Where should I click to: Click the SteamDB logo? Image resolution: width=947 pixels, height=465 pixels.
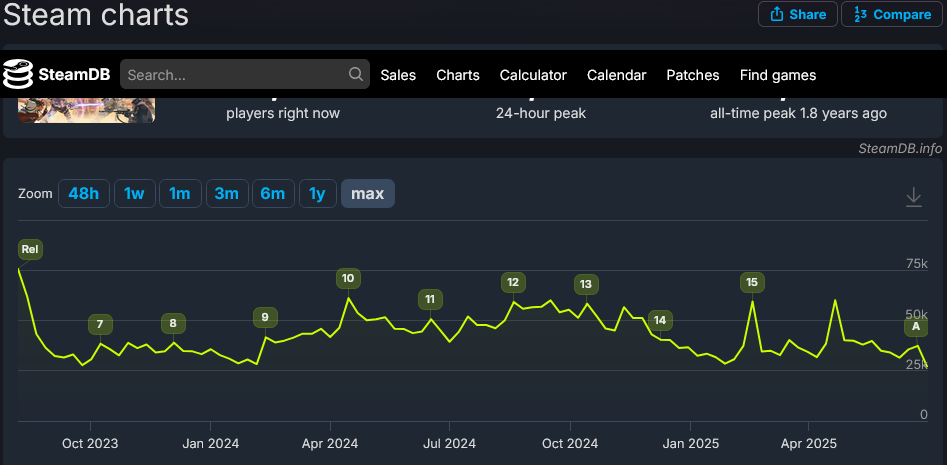[56, 75]
